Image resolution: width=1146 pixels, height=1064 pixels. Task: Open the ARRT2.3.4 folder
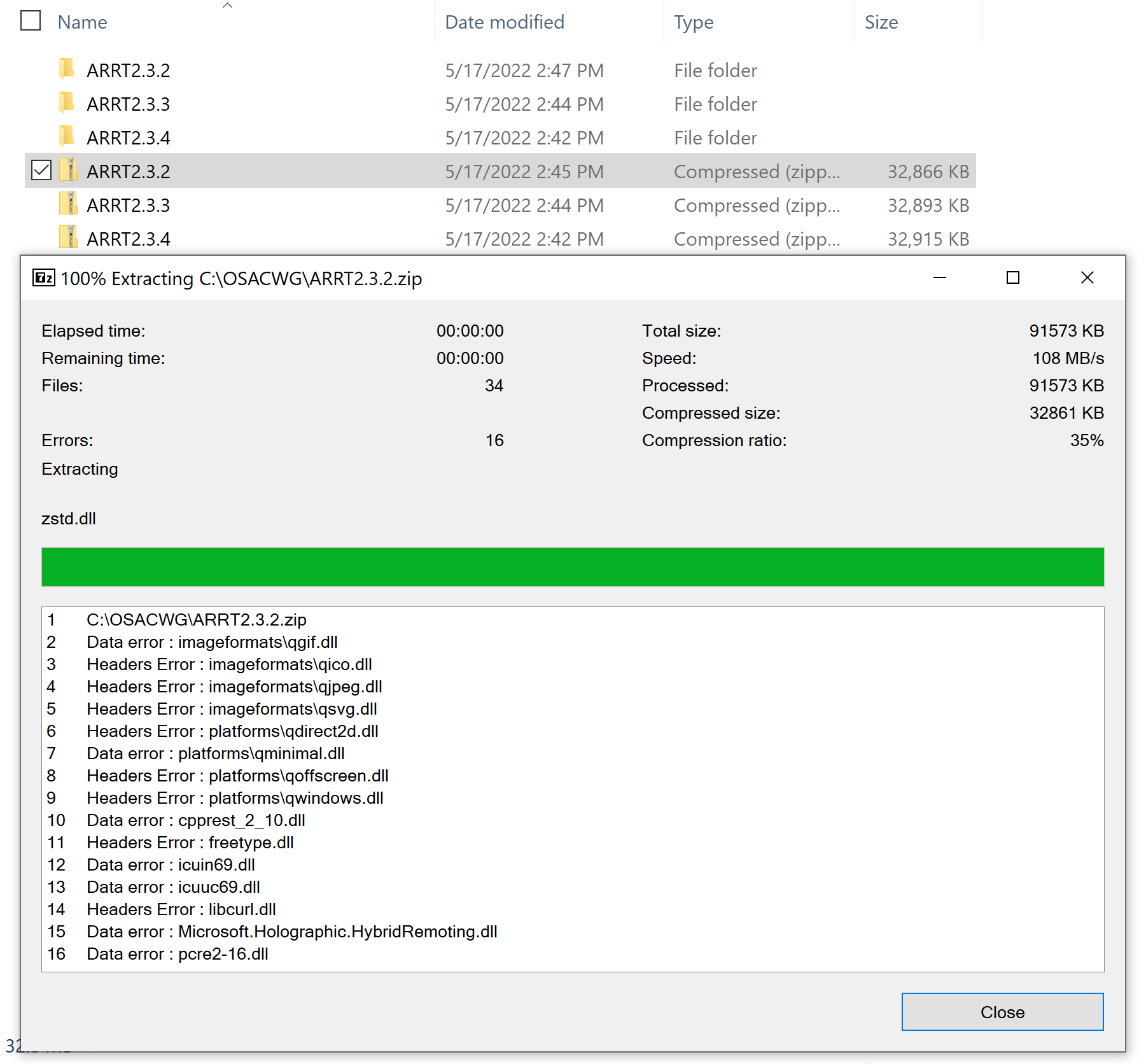[128, 137]
